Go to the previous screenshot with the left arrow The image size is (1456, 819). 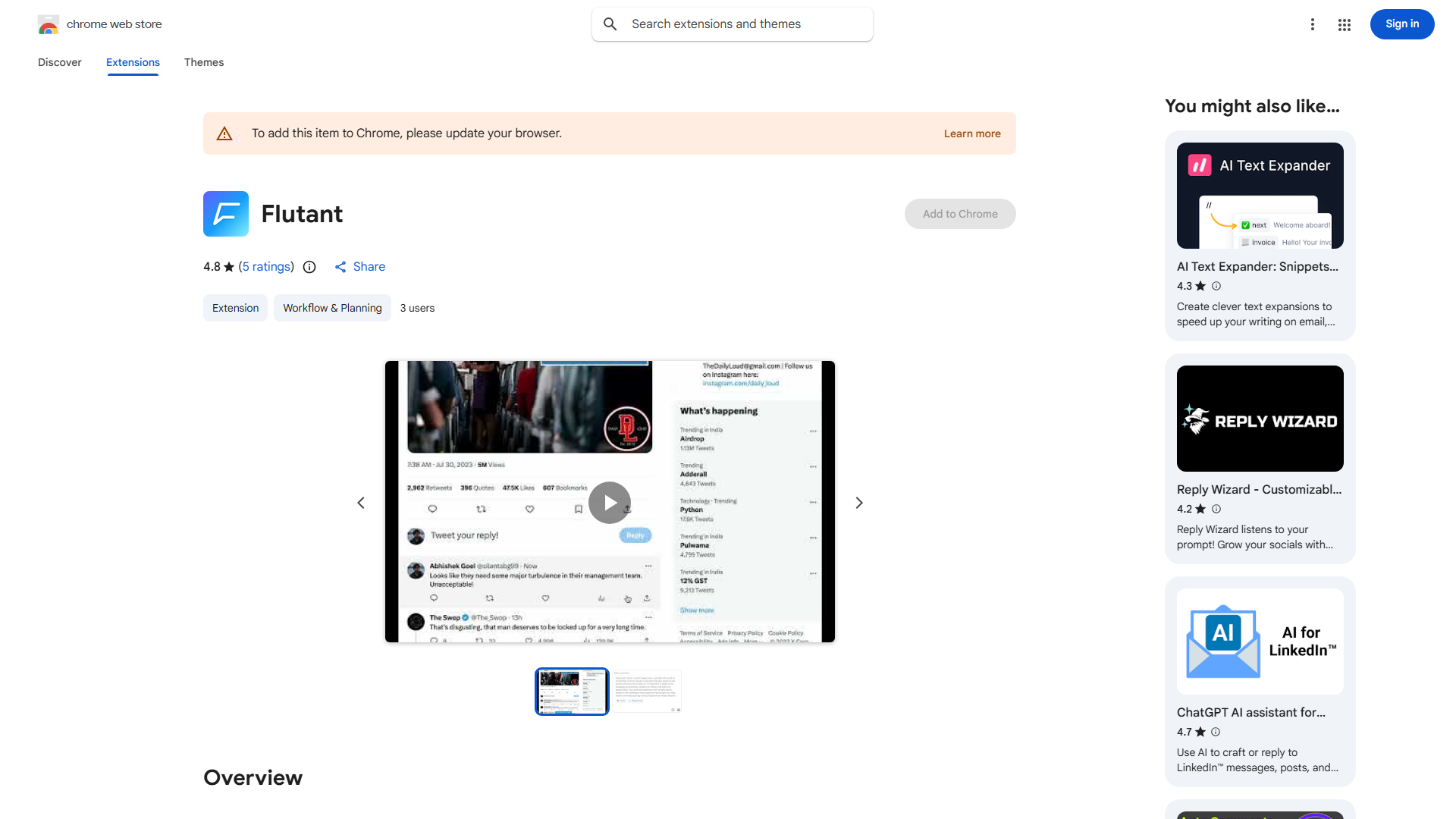[x=361, y=502]
